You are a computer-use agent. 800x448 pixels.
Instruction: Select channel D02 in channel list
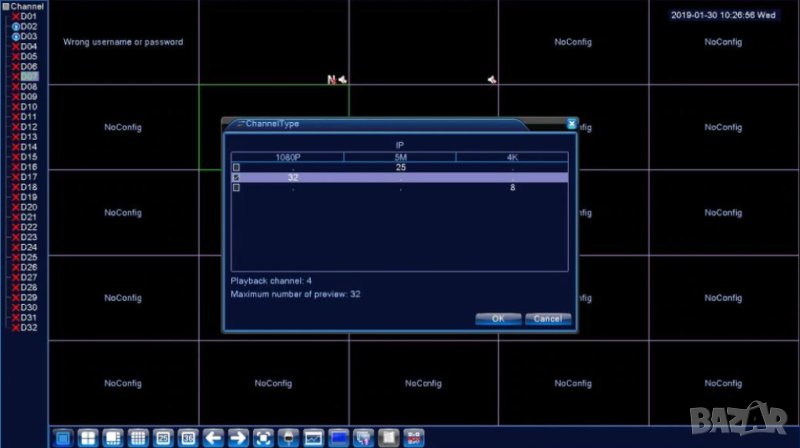(28, 26)
